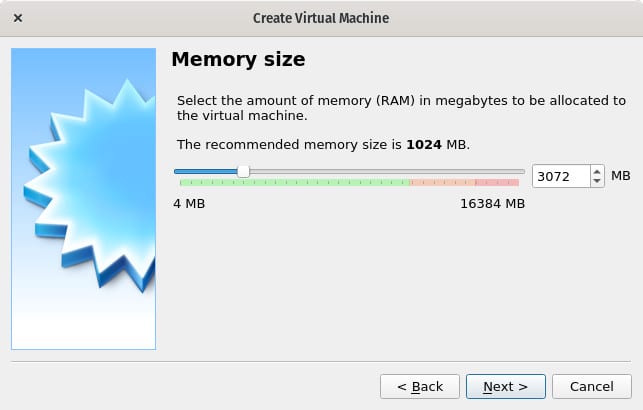Cancel the virtual machine wizard
This screenshot has width=643, height=410.
(592, 386)
